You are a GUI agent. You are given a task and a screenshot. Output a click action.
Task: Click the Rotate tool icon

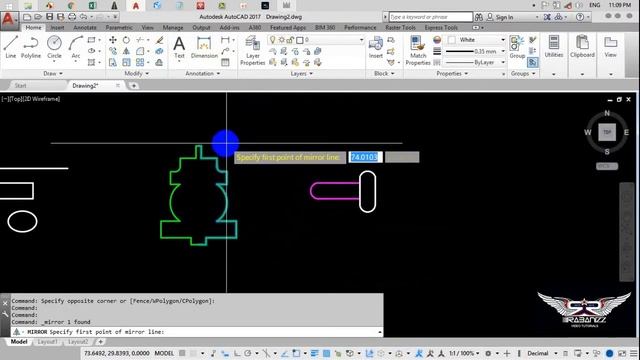pos(126,40)
